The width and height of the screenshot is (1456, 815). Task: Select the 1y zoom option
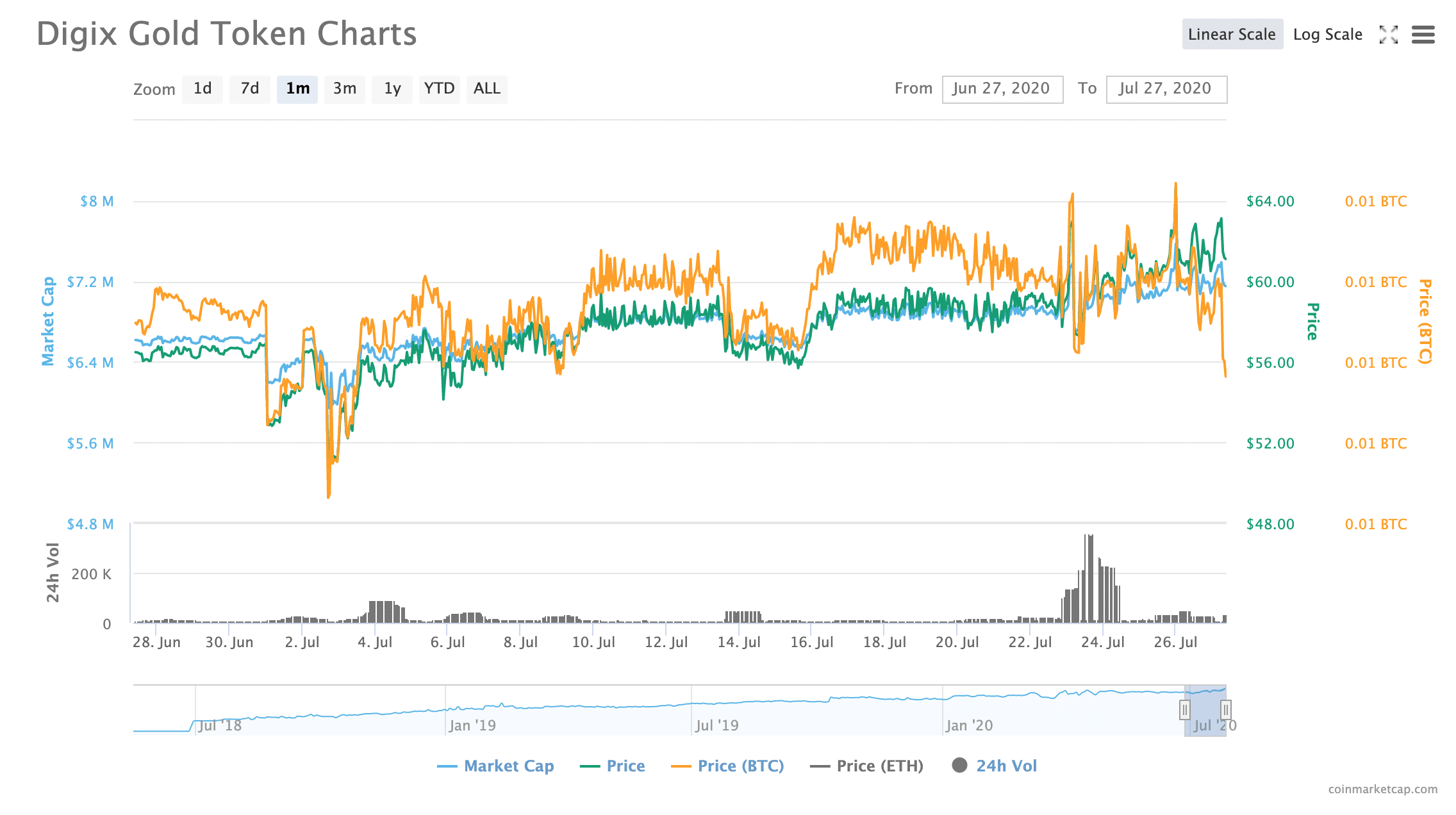tap(392, 88)
